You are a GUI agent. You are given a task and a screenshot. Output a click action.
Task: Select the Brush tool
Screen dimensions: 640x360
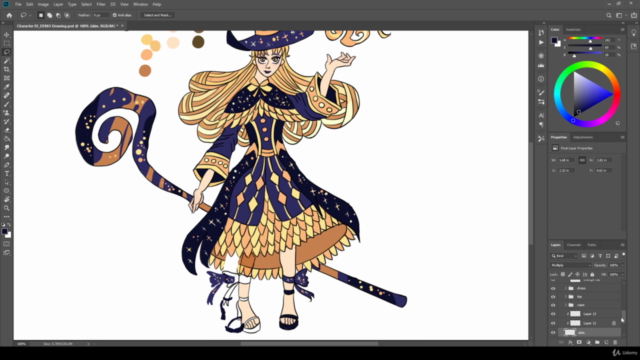[x=7, y=104]
